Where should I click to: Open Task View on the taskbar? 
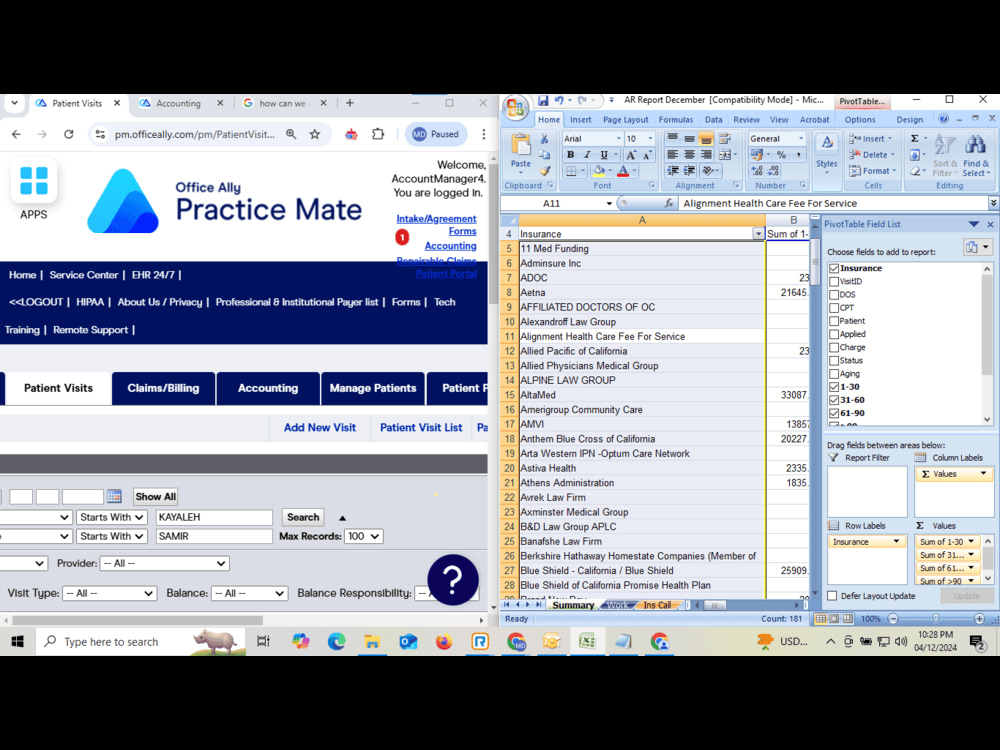coord(263,641)
